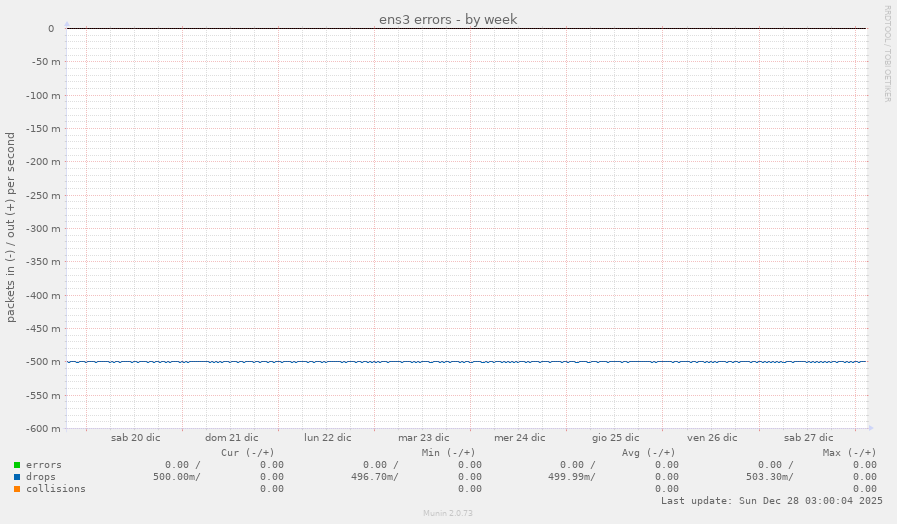Viewport: 897px width, 524px height.
Task: Select the 'errors' legend label
Action: click(43, 465)
